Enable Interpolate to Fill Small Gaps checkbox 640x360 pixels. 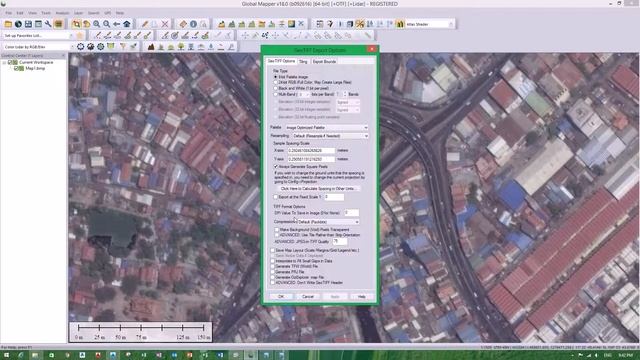(273, 261)
